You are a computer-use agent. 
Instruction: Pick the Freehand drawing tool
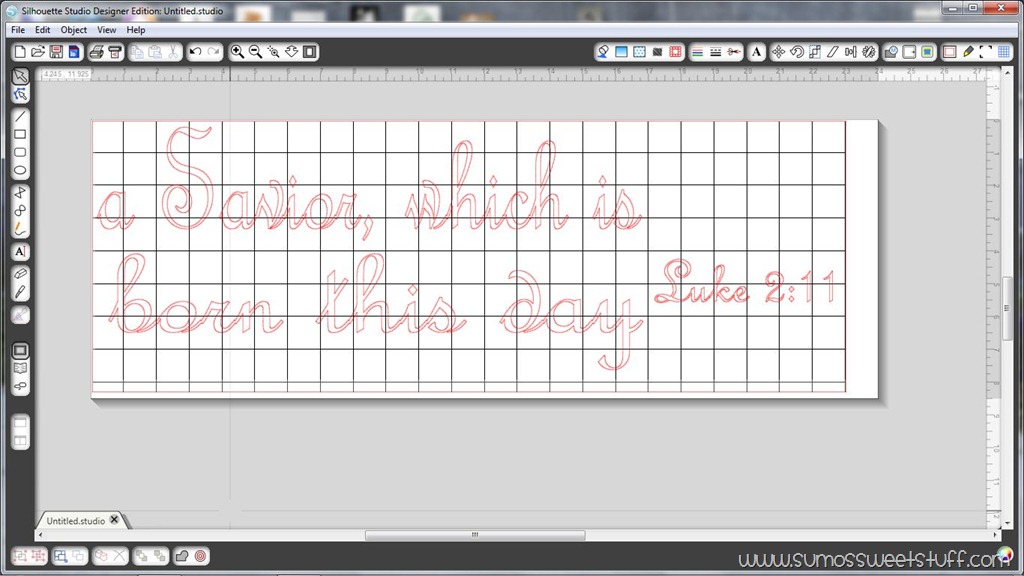point(20,229)
